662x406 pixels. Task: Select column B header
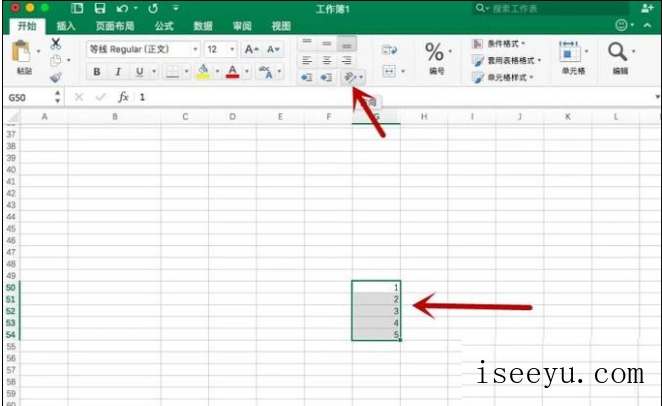coord(114,116)
